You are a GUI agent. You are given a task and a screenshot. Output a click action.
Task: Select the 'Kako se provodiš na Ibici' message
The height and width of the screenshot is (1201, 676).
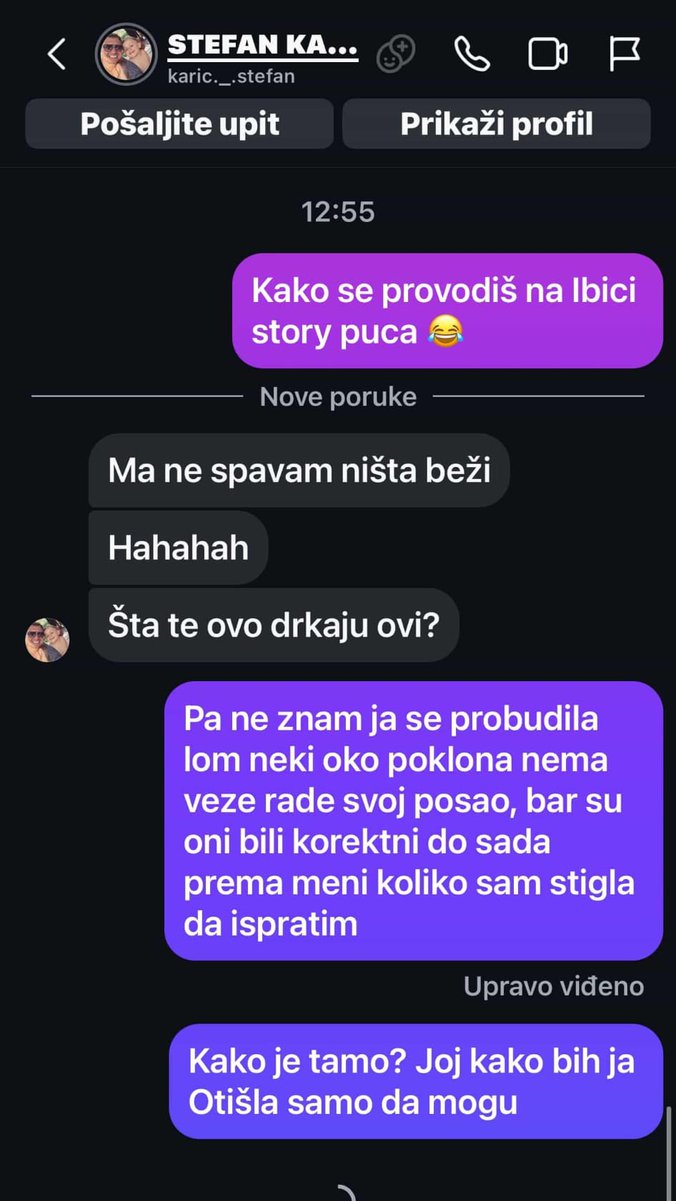point(448,311)
